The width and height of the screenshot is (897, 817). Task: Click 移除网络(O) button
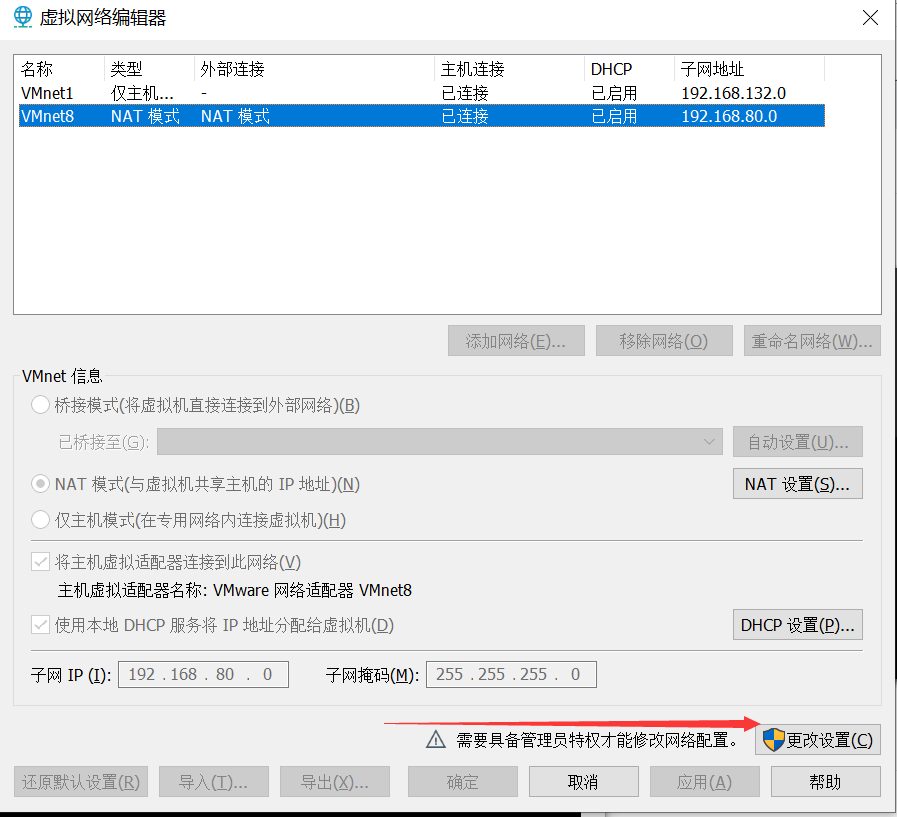(664, 341)
